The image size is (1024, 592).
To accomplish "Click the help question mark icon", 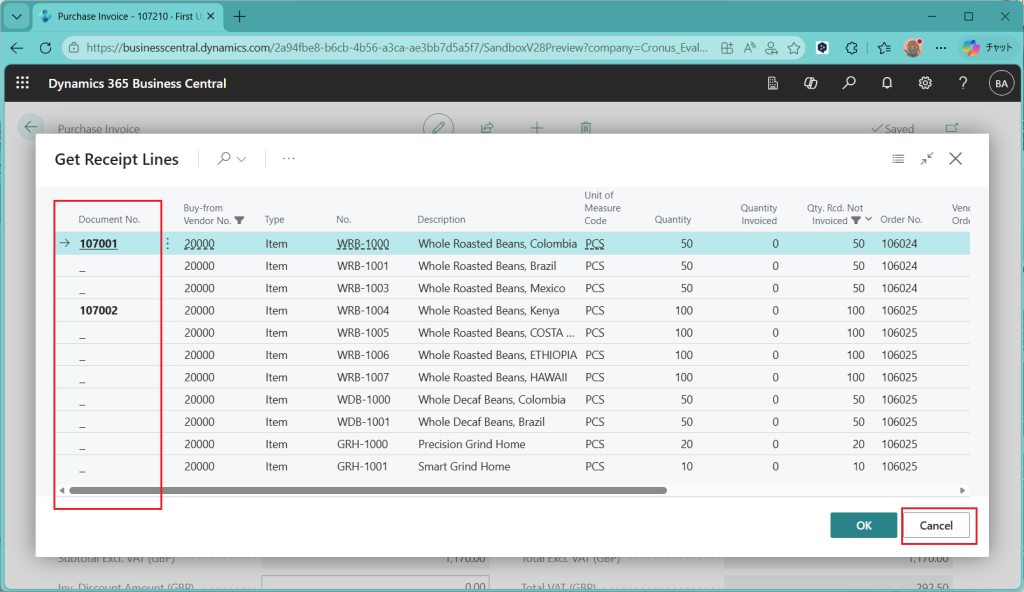I will click(962, 83).
